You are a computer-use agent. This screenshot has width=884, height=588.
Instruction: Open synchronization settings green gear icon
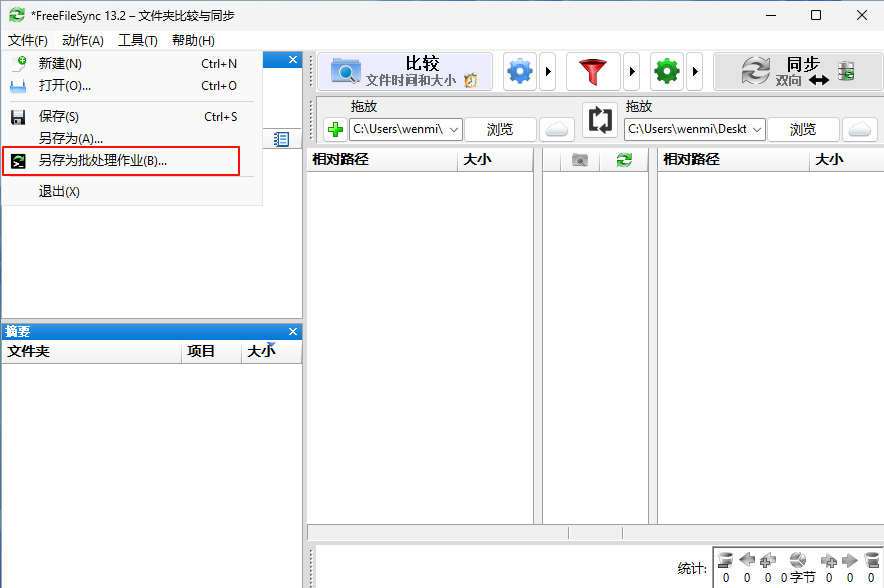667,72
